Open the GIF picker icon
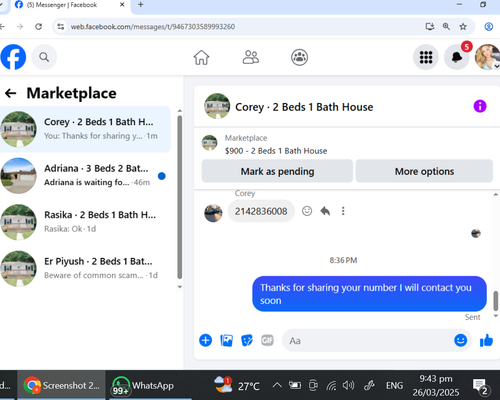Screen dimensions: 500x400 click(x=267, y=340)
